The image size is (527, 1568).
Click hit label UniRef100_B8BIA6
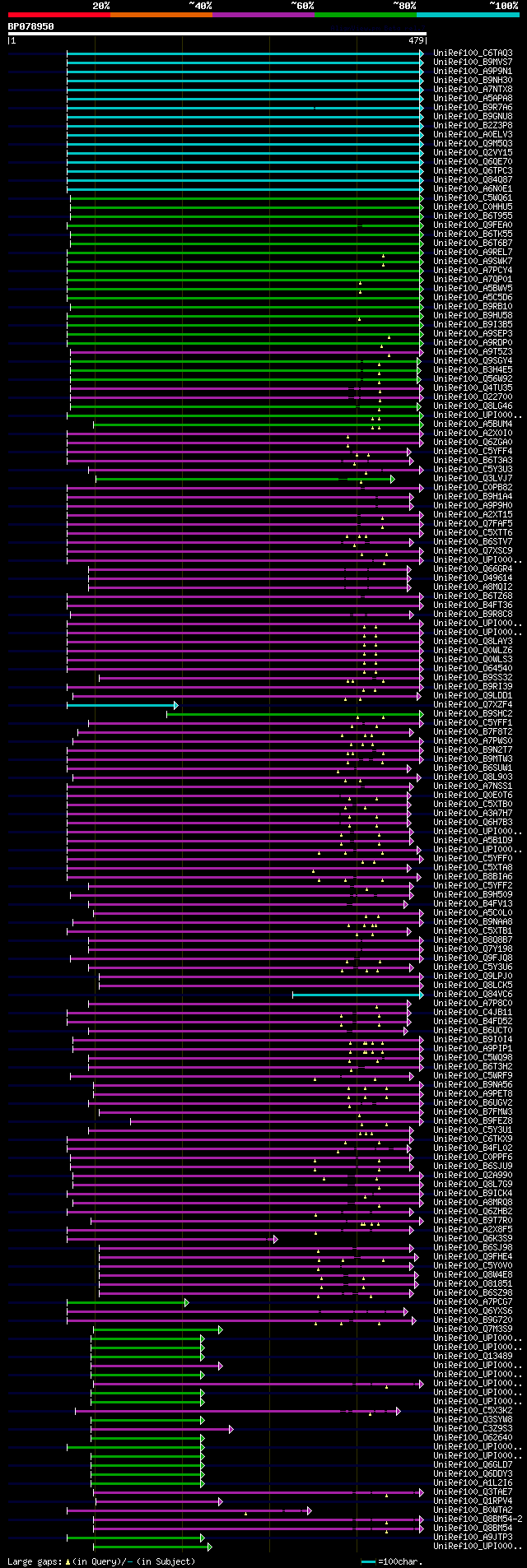coord(473,877)
